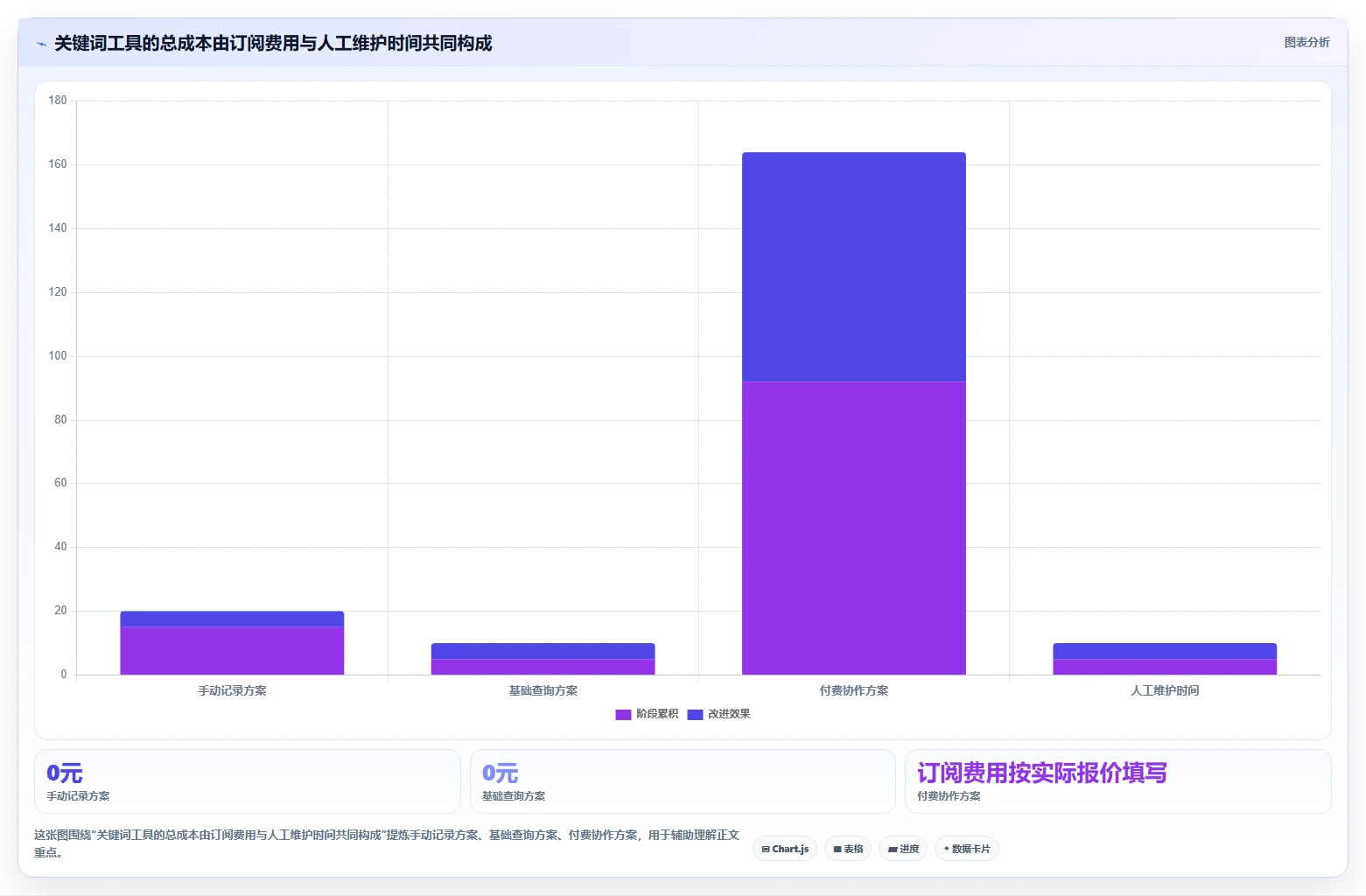Click the card title 关键词工具的总成本 heading
The height and width of the screenshot is (896, 1366).
[273, 43]
